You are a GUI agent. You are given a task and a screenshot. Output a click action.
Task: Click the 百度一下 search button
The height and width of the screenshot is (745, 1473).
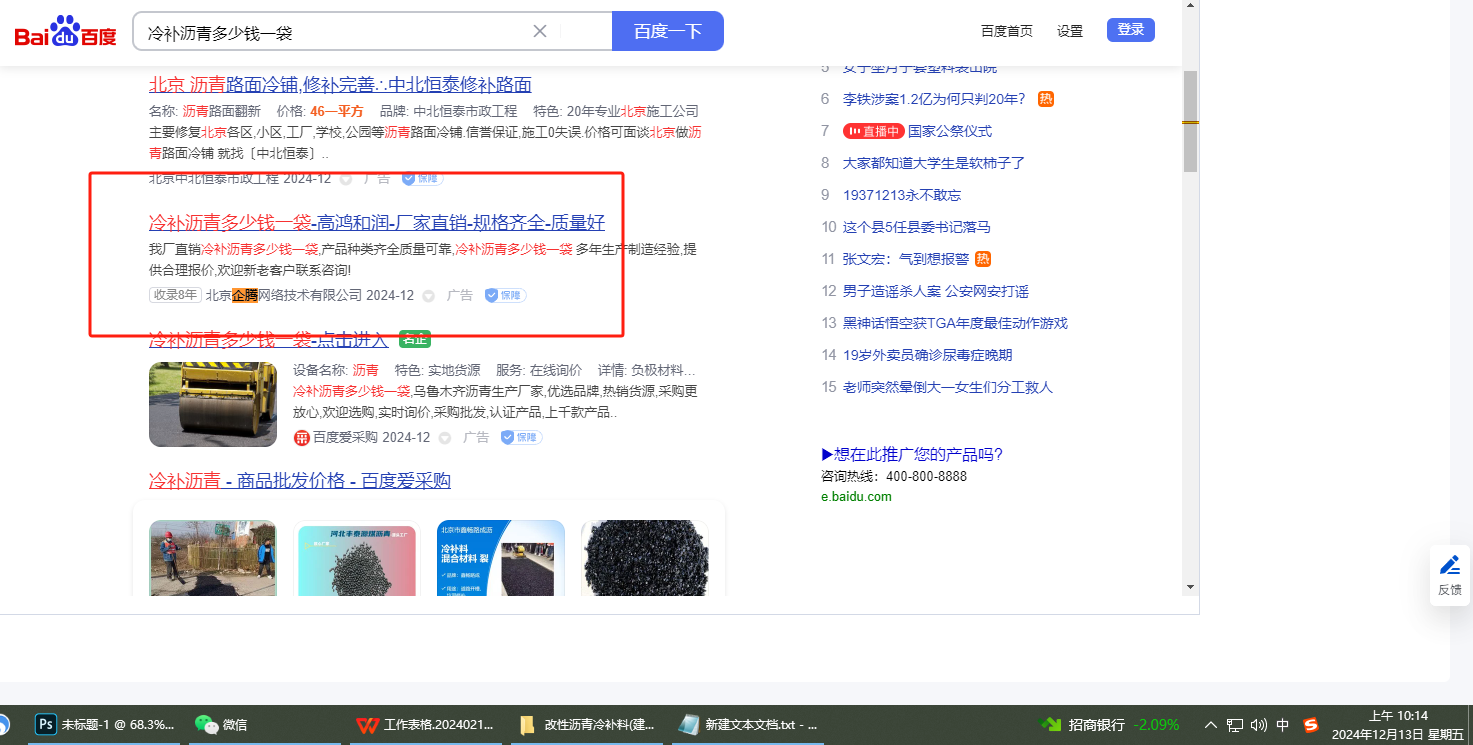click(668, 31)
